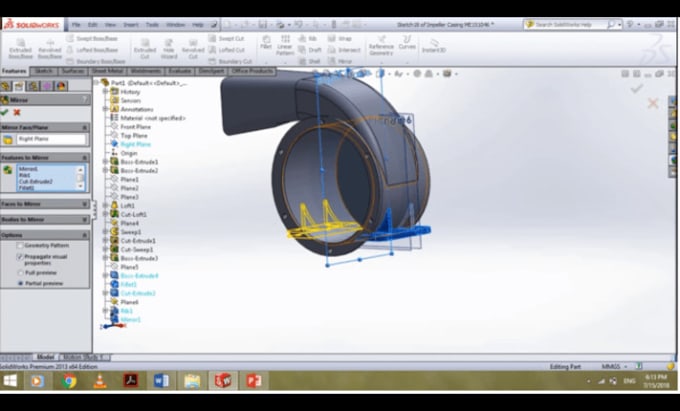Image resolution: width=680 pixels, height=411 pixels.
Task: Open the Tools menu
Action: pos(152,25)
